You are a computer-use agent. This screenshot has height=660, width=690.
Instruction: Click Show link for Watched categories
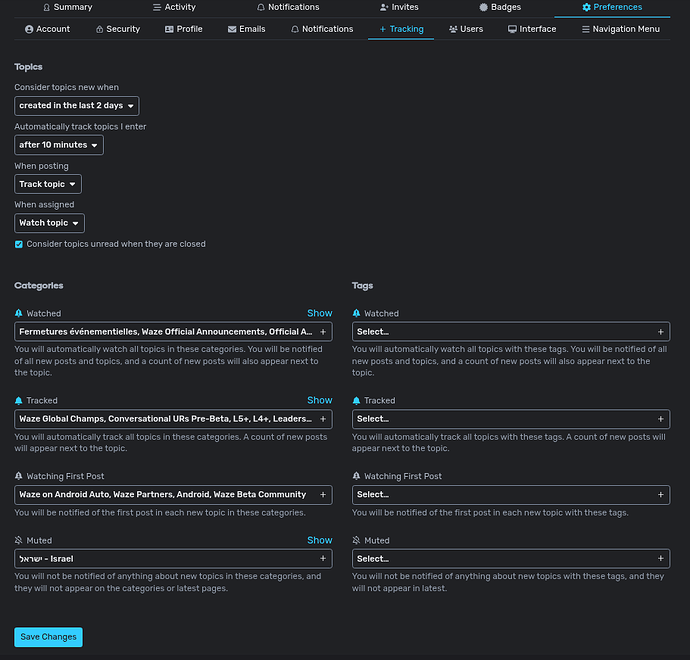[x=319, y=313]
